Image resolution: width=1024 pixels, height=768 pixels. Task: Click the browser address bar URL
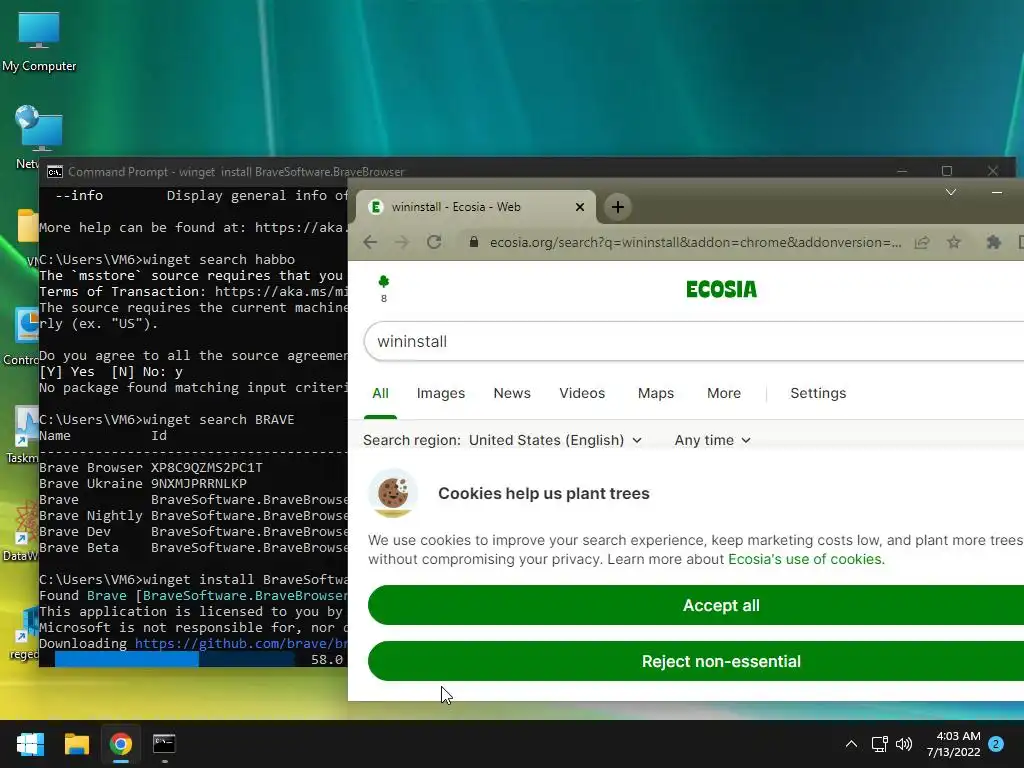[696, 242]
